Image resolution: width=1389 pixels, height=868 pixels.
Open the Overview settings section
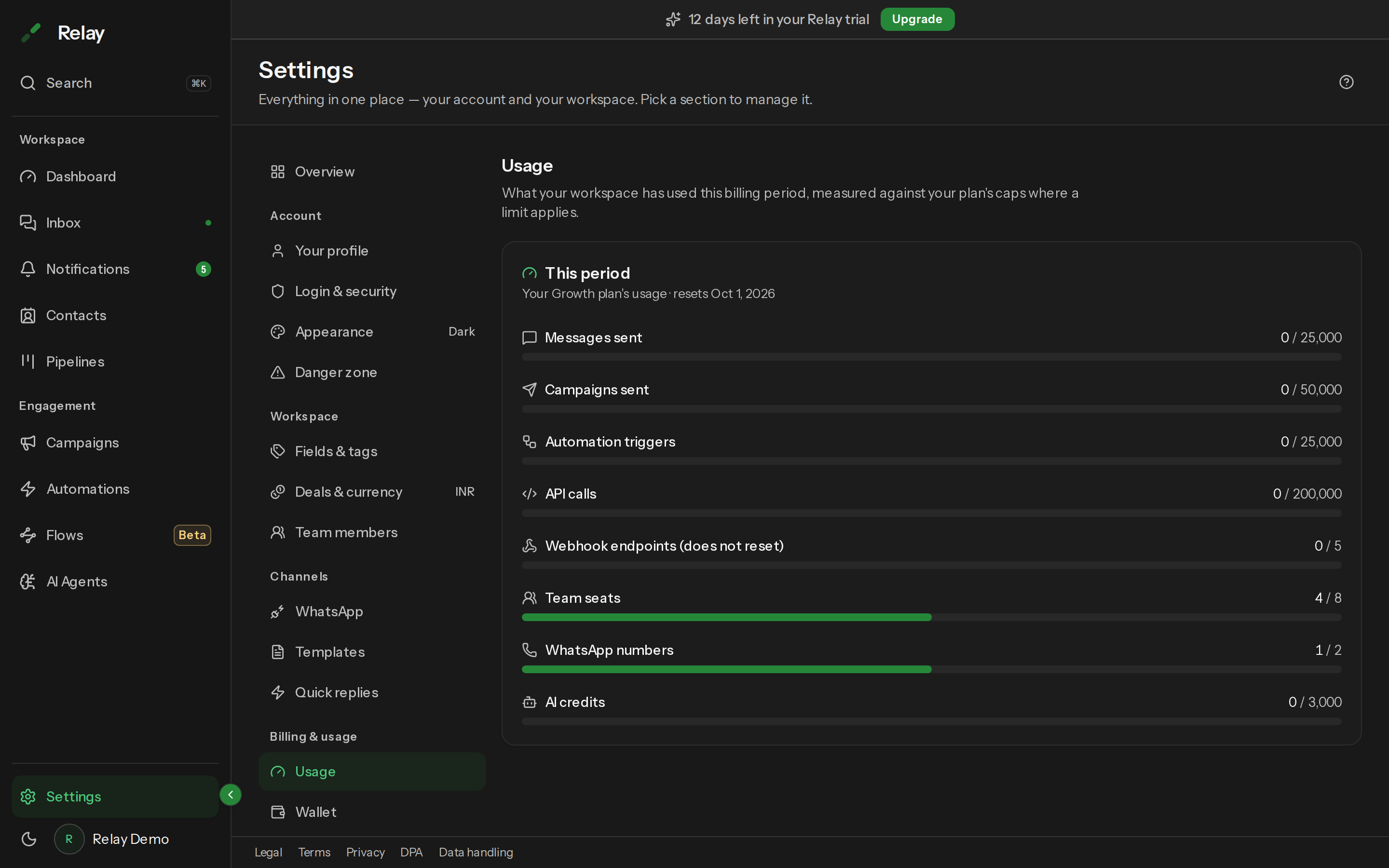[372, 172]
